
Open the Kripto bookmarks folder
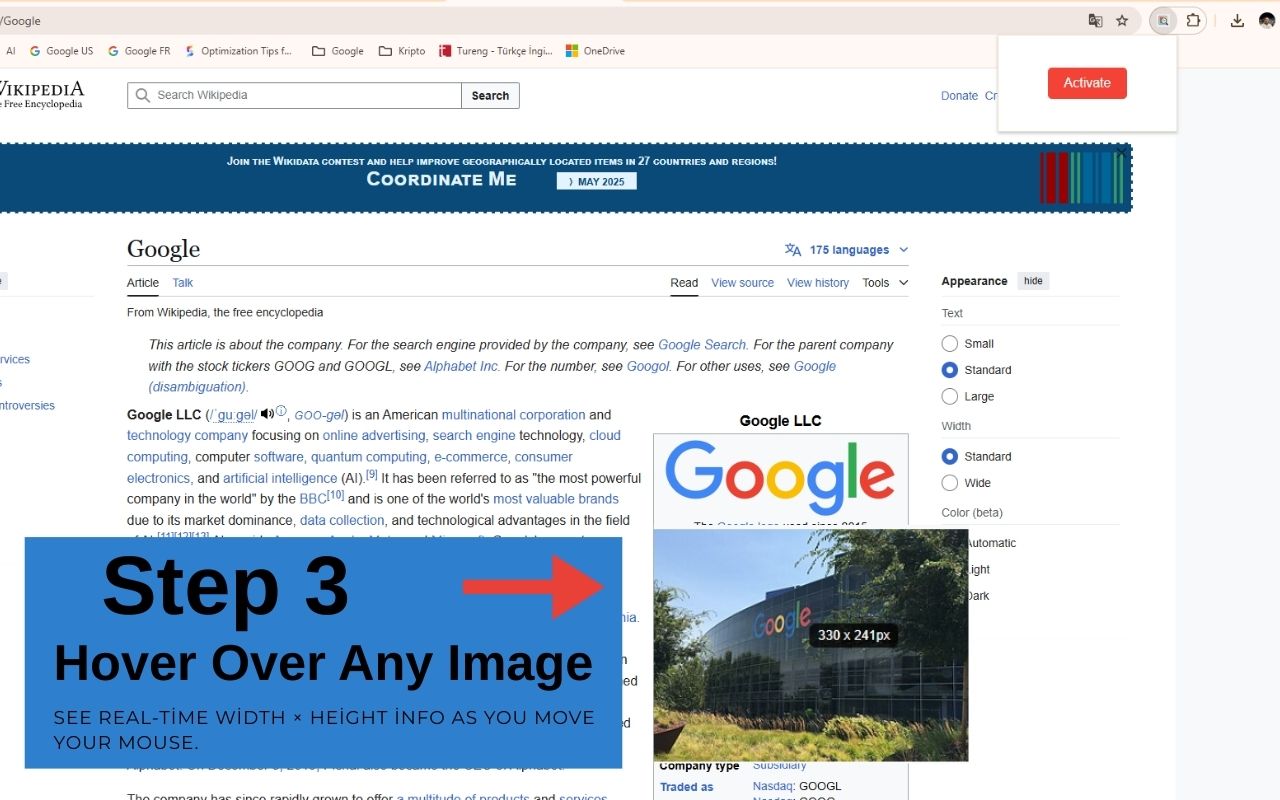[402, 51]
